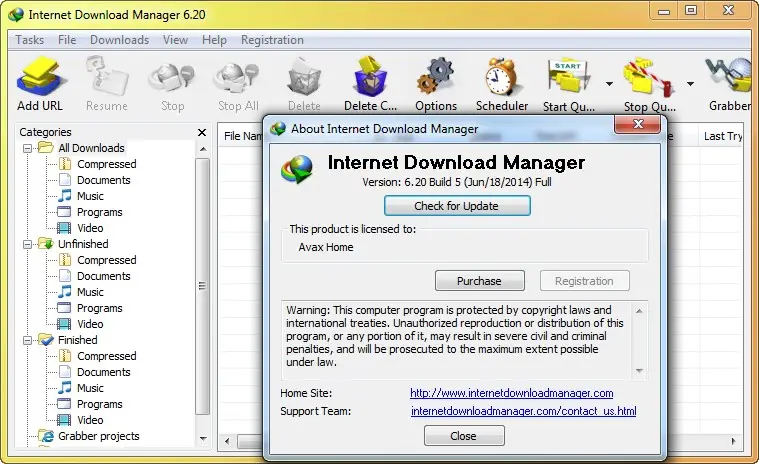Click the Purchase button
The image size is (759, 464).
tap(479, 281)
